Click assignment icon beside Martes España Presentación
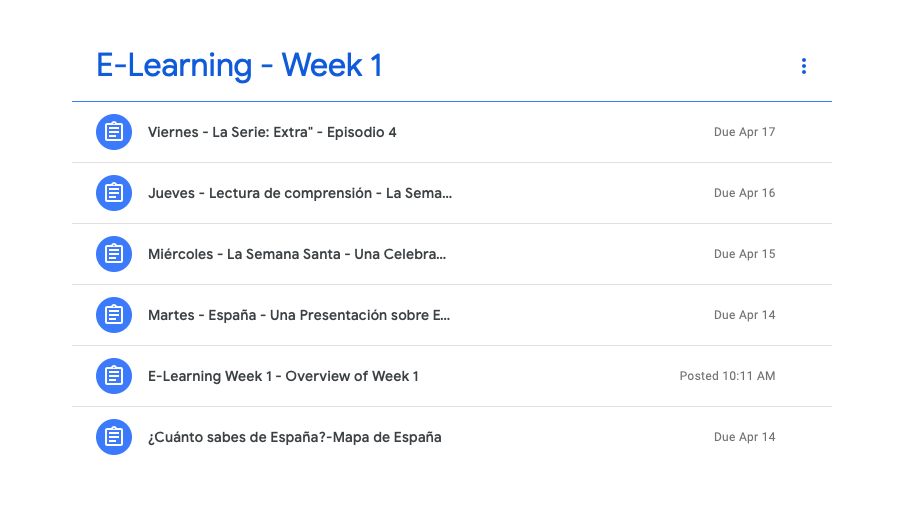 point(114,315)
